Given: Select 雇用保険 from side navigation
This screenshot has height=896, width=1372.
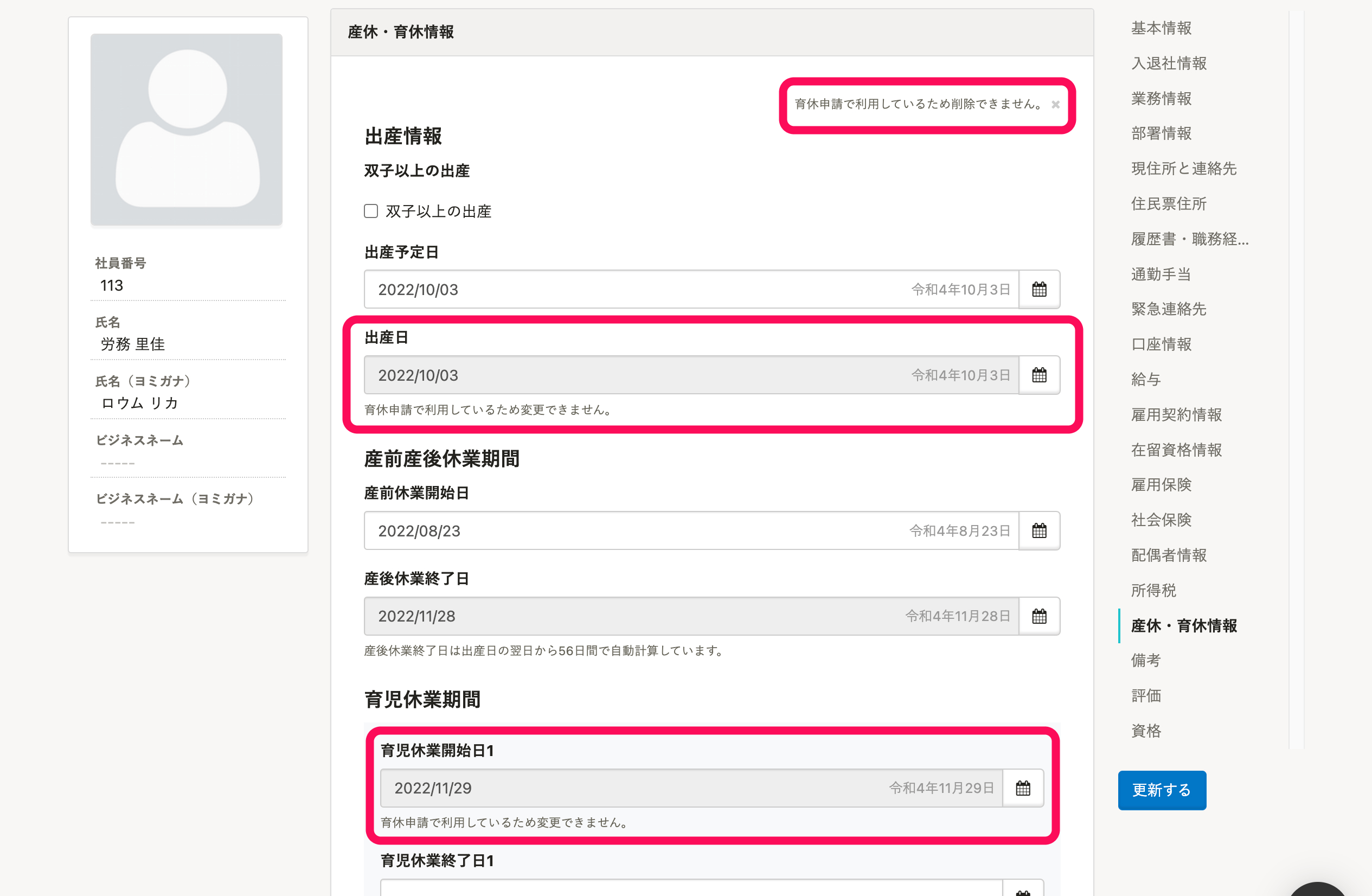Looking at the screenshot, I should click(x=1161, y=485).
